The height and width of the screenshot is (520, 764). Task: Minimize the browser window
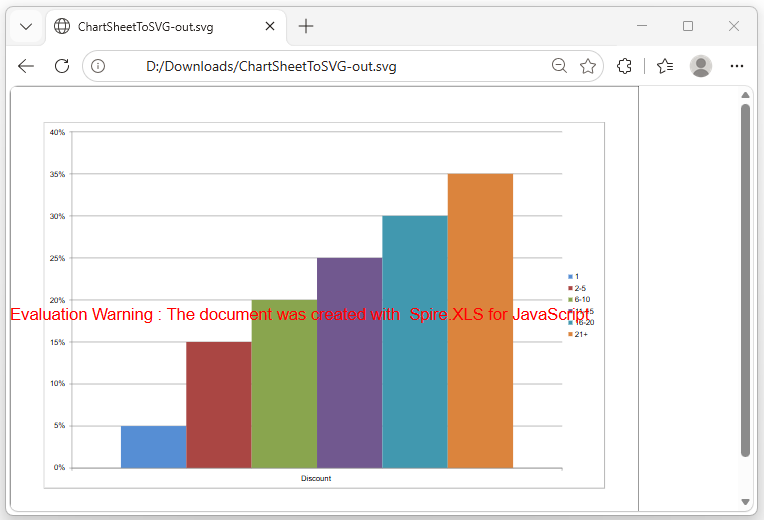click(642, 26)
